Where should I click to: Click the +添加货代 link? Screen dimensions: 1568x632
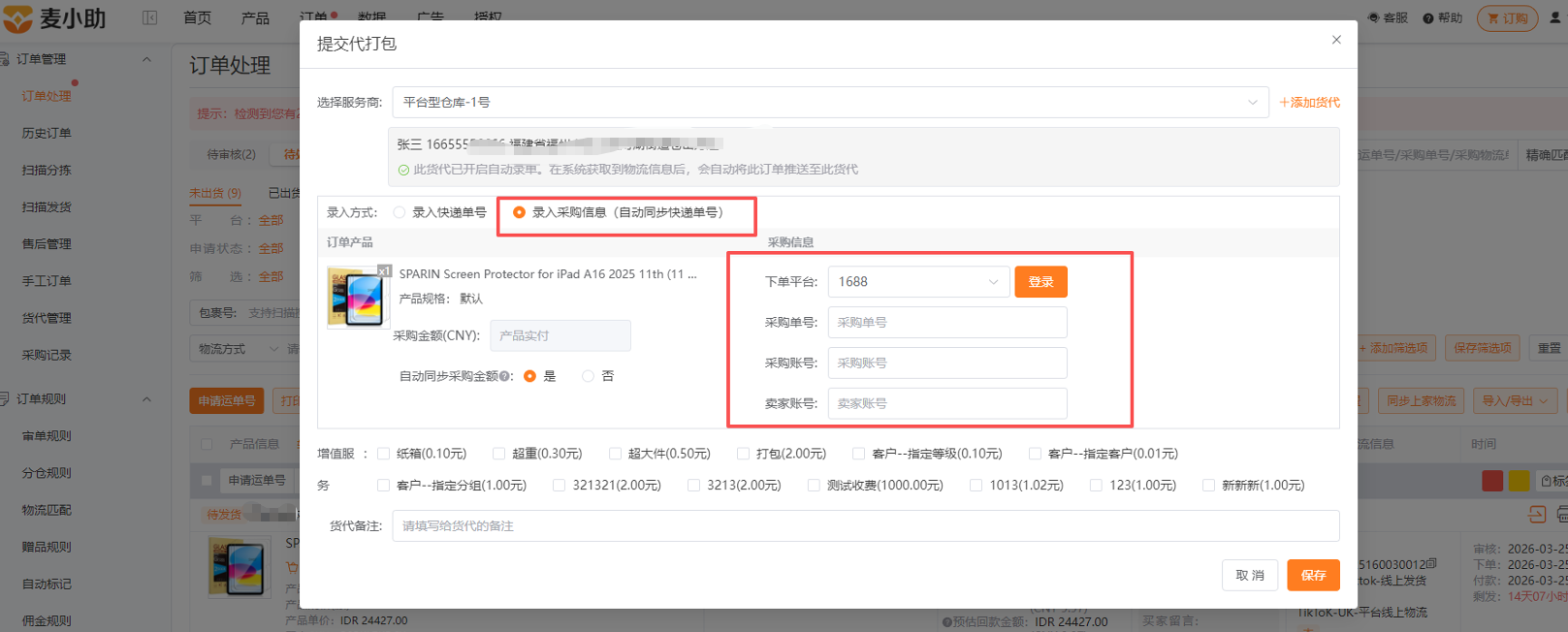tap(1309, 102)
